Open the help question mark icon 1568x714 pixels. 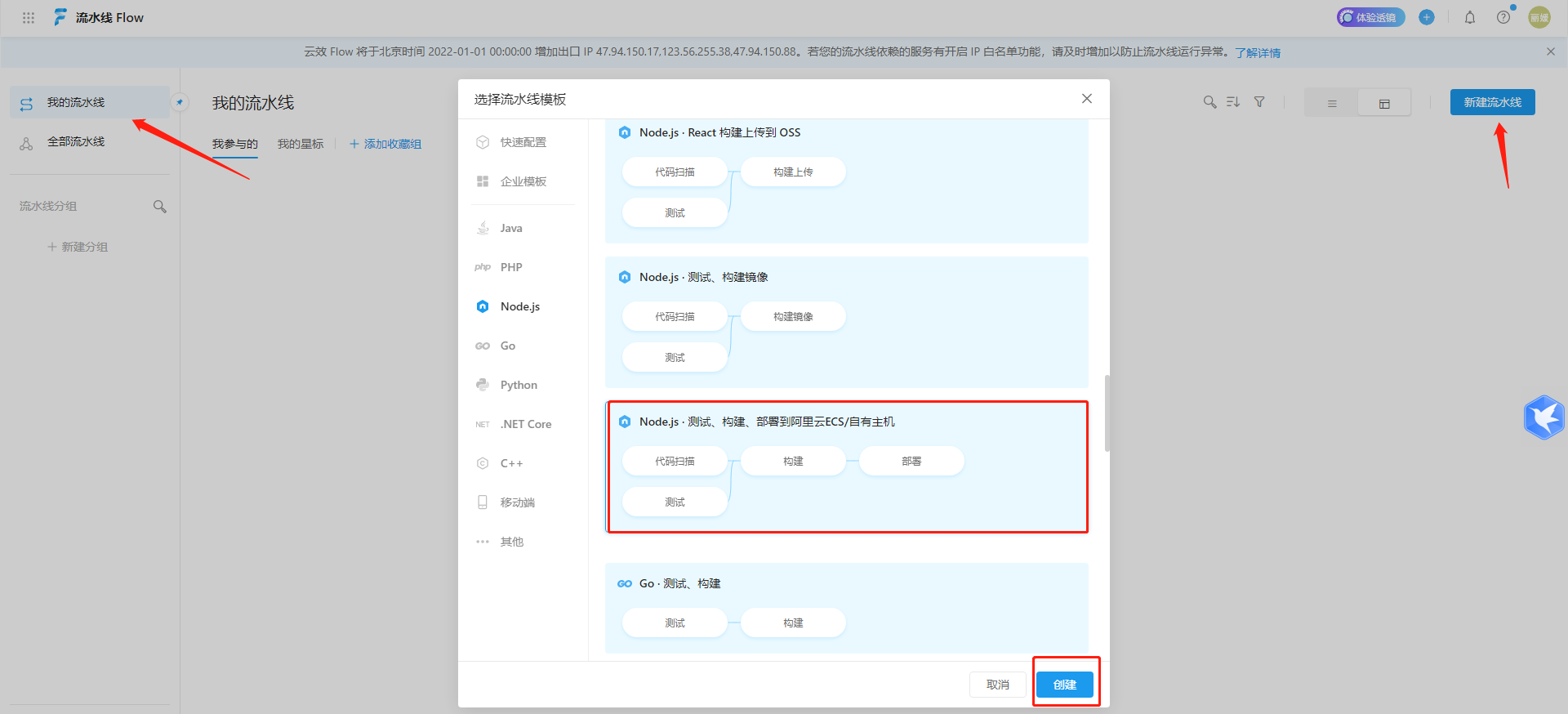(x=1503, y=17)
